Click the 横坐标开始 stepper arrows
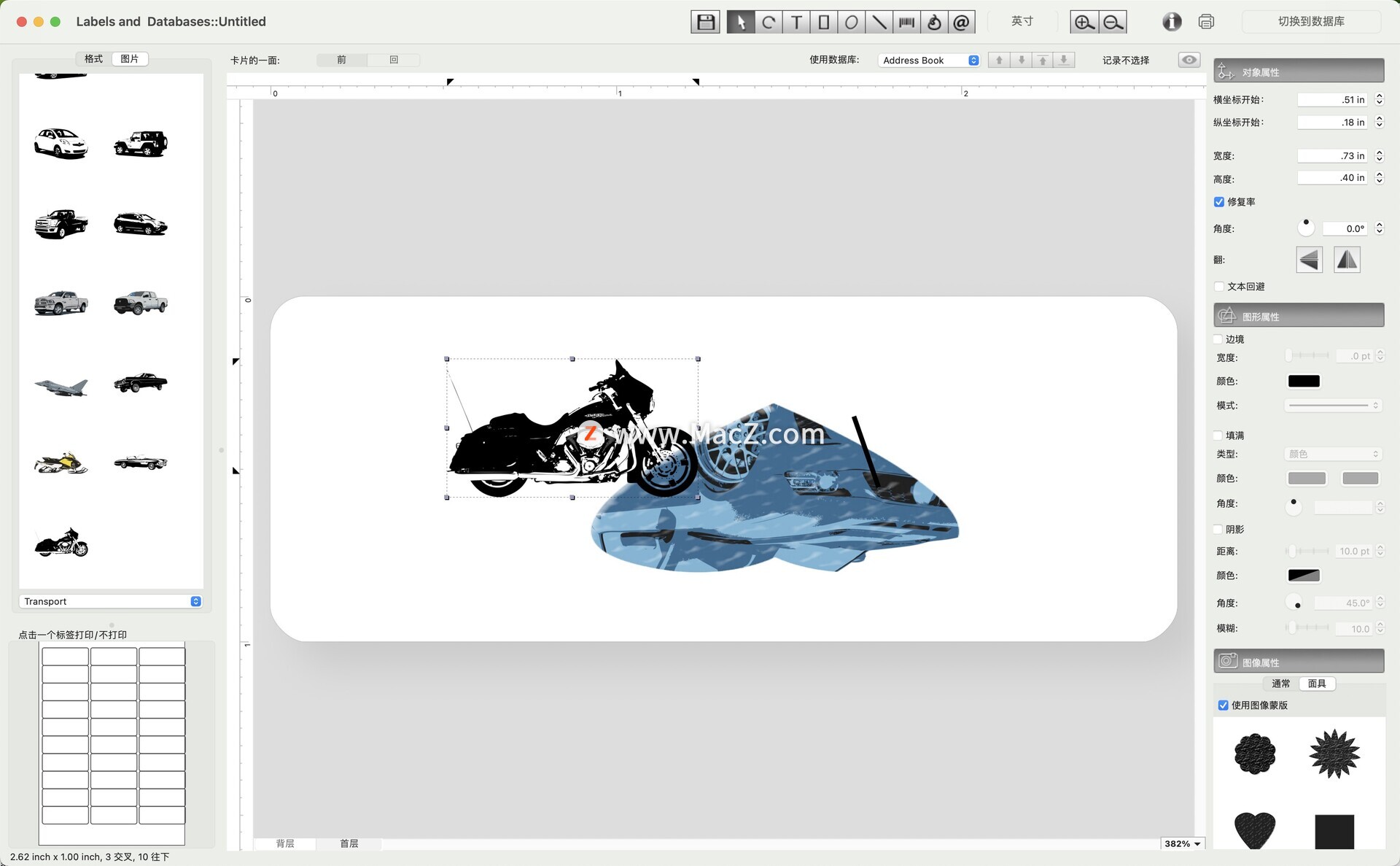 pyautogui.click(x=1379, y=99)
